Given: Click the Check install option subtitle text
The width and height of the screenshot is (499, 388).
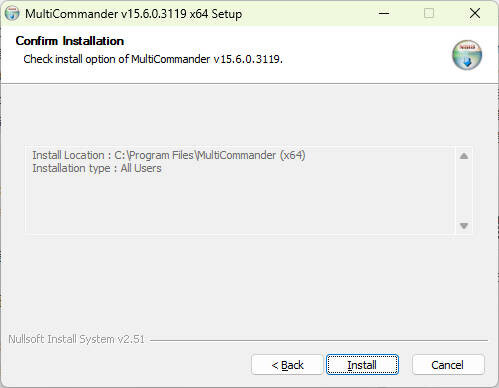Looking at the screenshot, I should pos(153,59).
